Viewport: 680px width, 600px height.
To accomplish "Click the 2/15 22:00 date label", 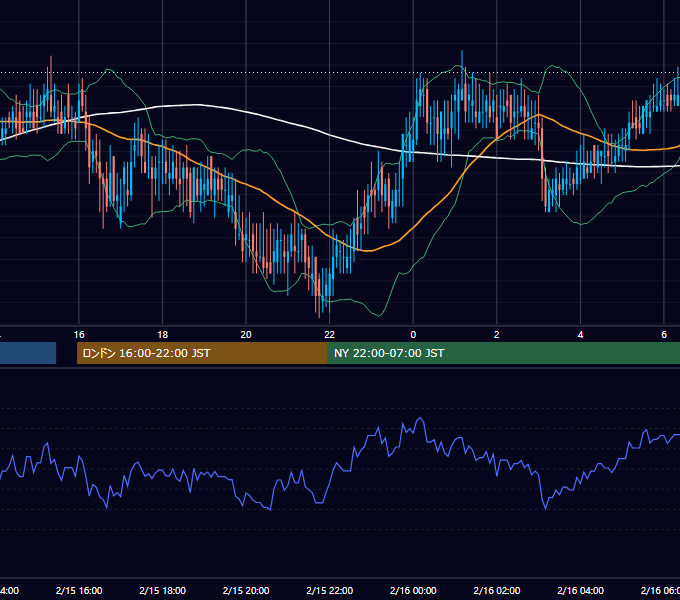I will click(330, 590).
